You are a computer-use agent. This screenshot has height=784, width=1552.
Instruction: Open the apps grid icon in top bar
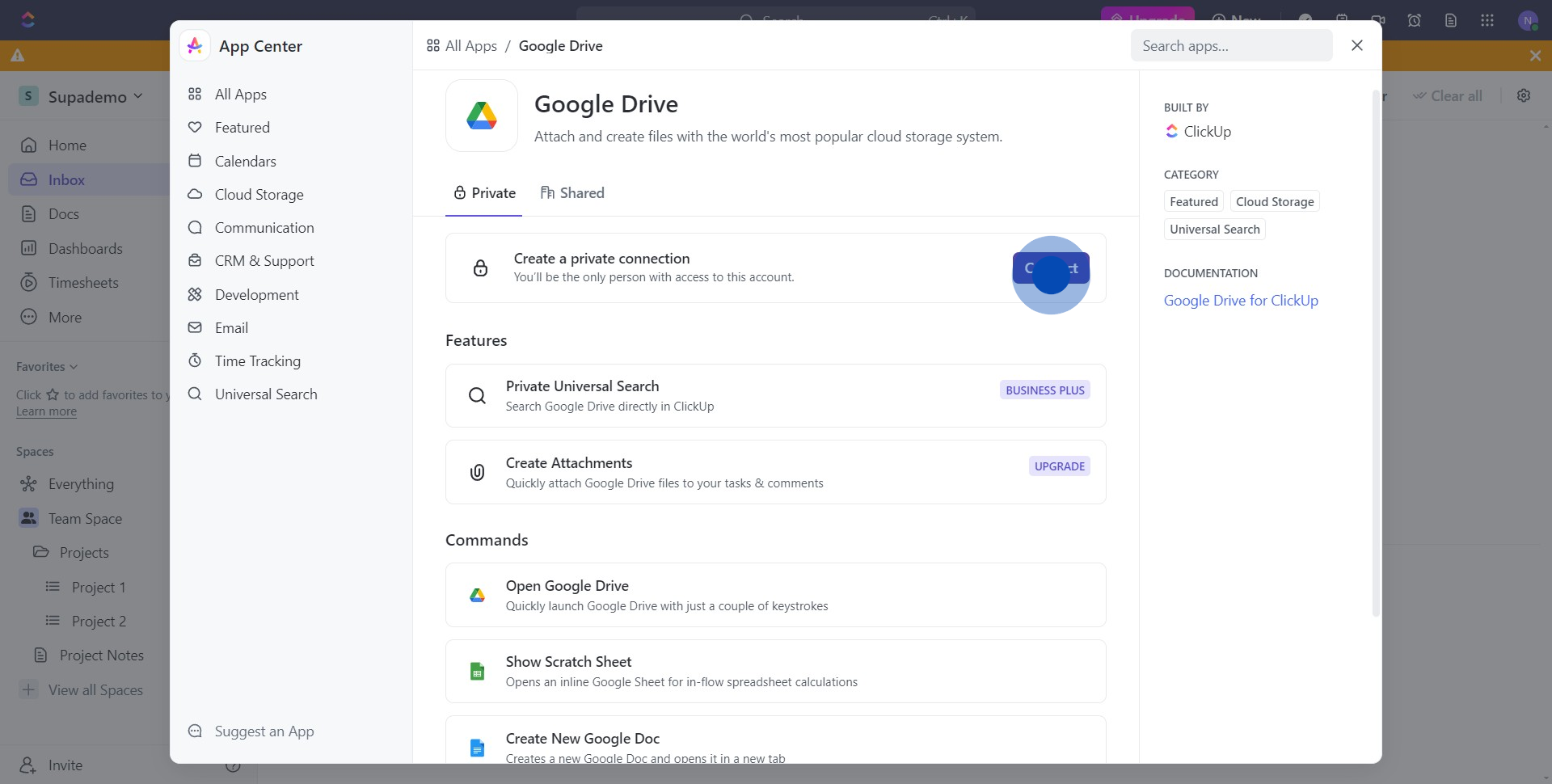point(1487,20)
